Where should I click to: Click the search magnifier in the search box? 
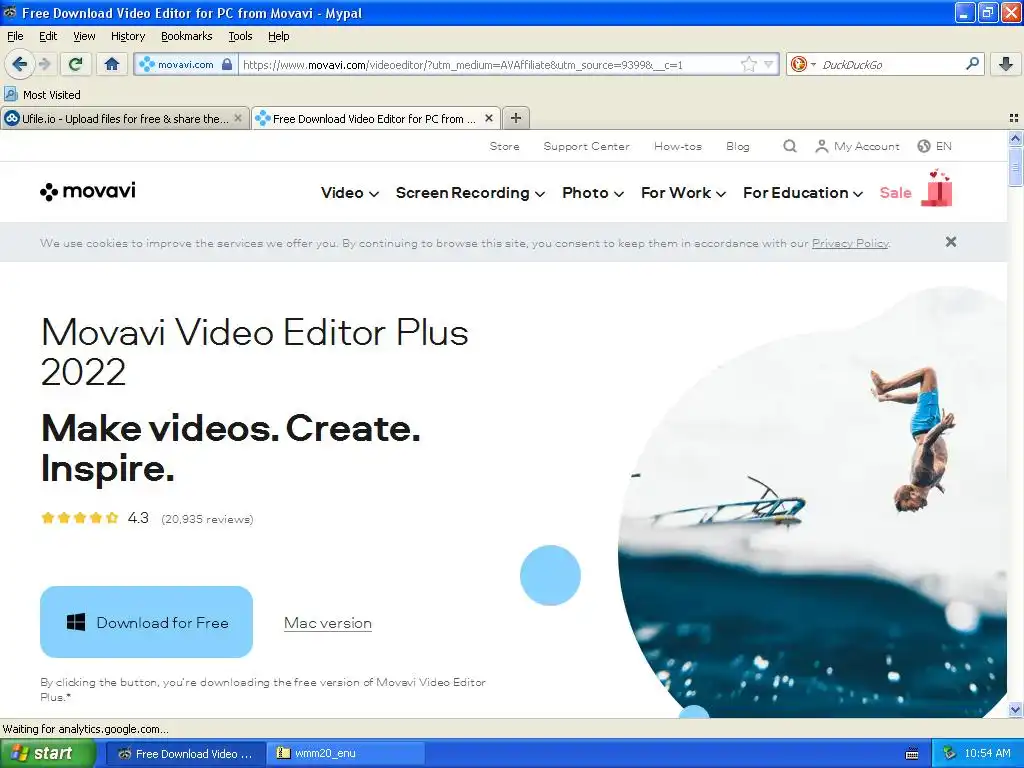click(x=972, y=64)
